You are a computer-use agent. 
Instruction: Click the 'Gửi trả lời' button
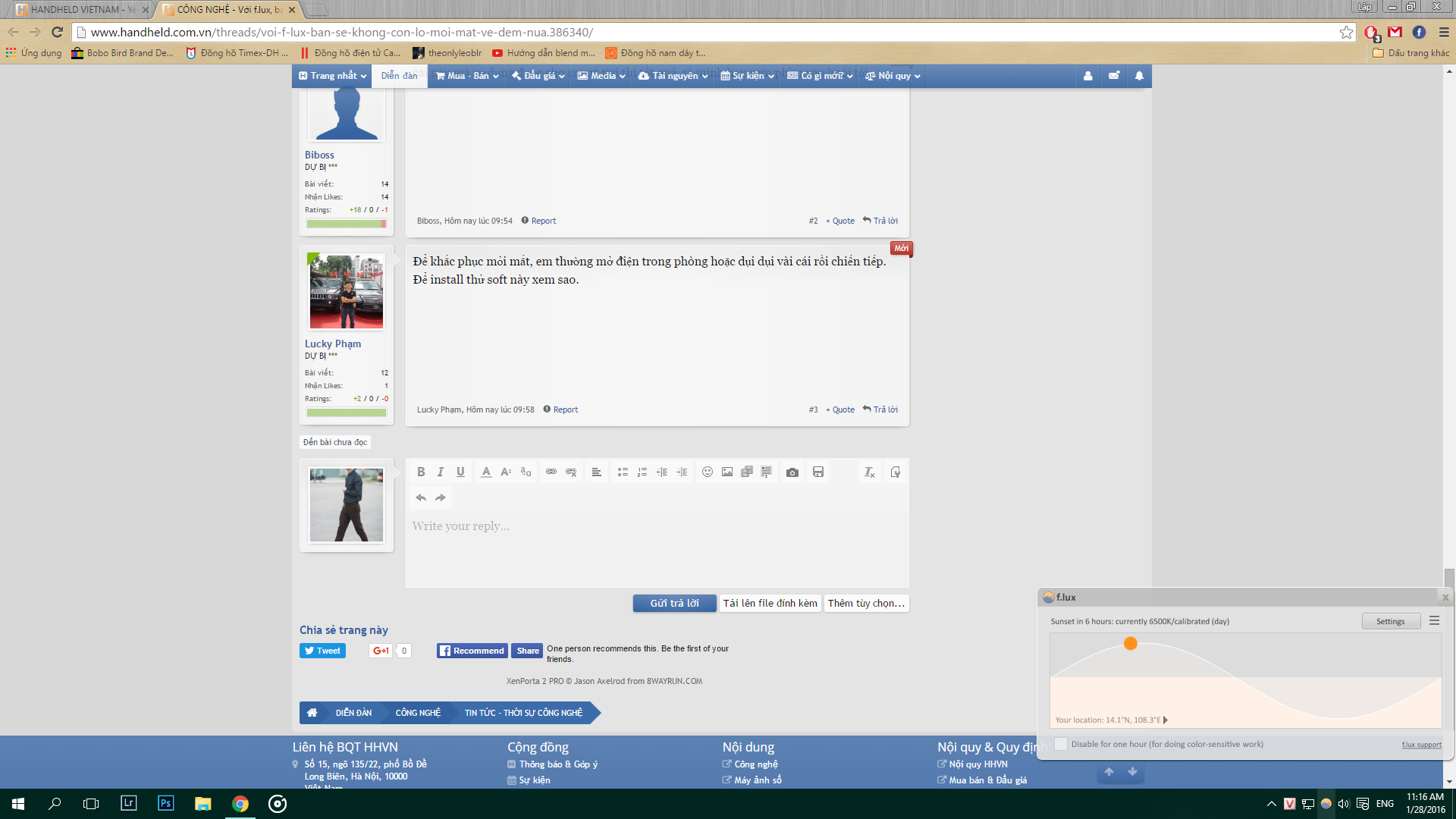tap(673, 603)
